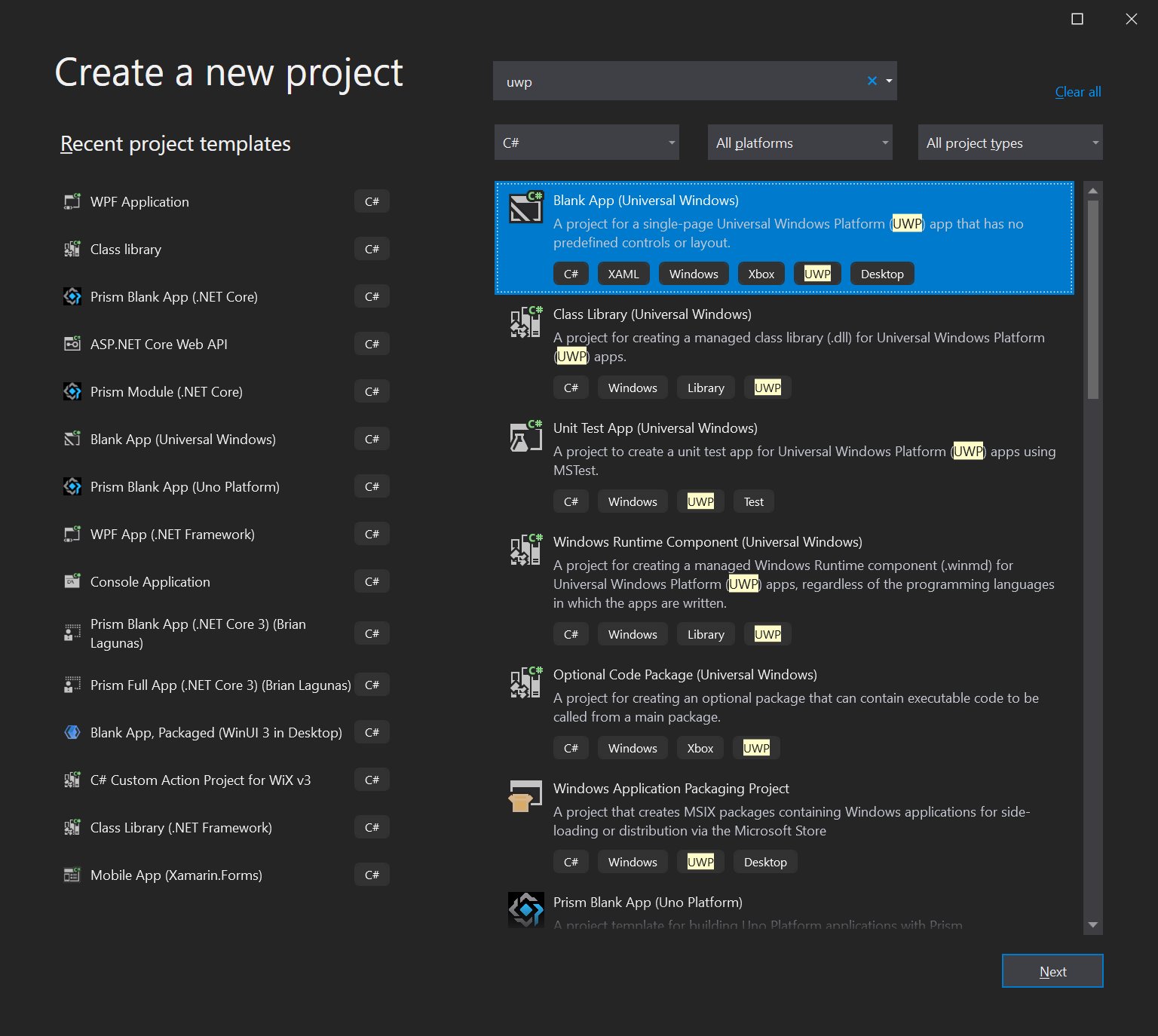Click the Desktop tag on Packaging Project
The image size is (1158, 1036).
(x=765, y=862)
